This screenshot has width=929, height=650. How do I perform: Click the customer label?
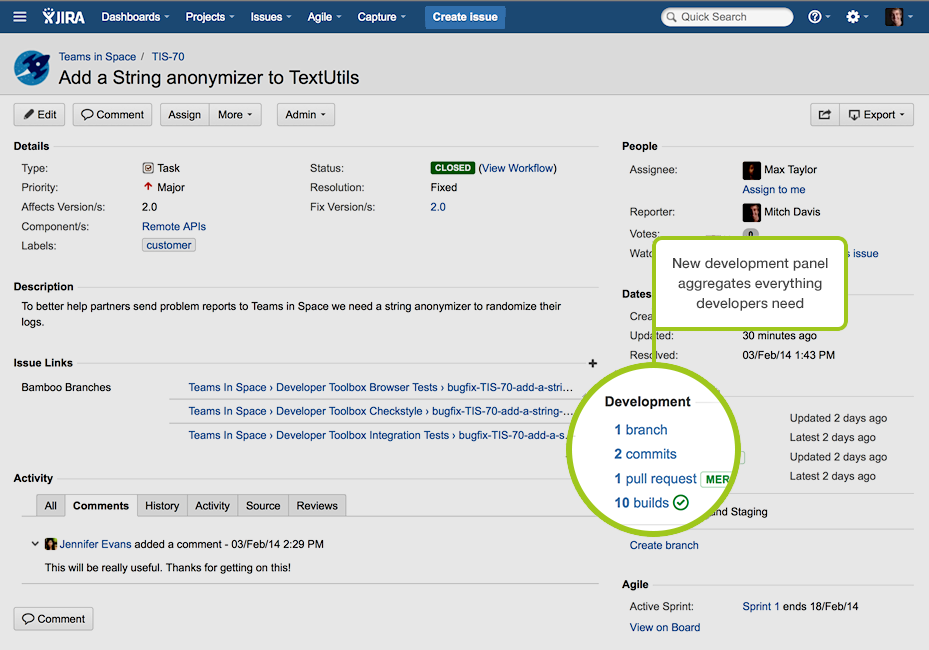(169, 245)
